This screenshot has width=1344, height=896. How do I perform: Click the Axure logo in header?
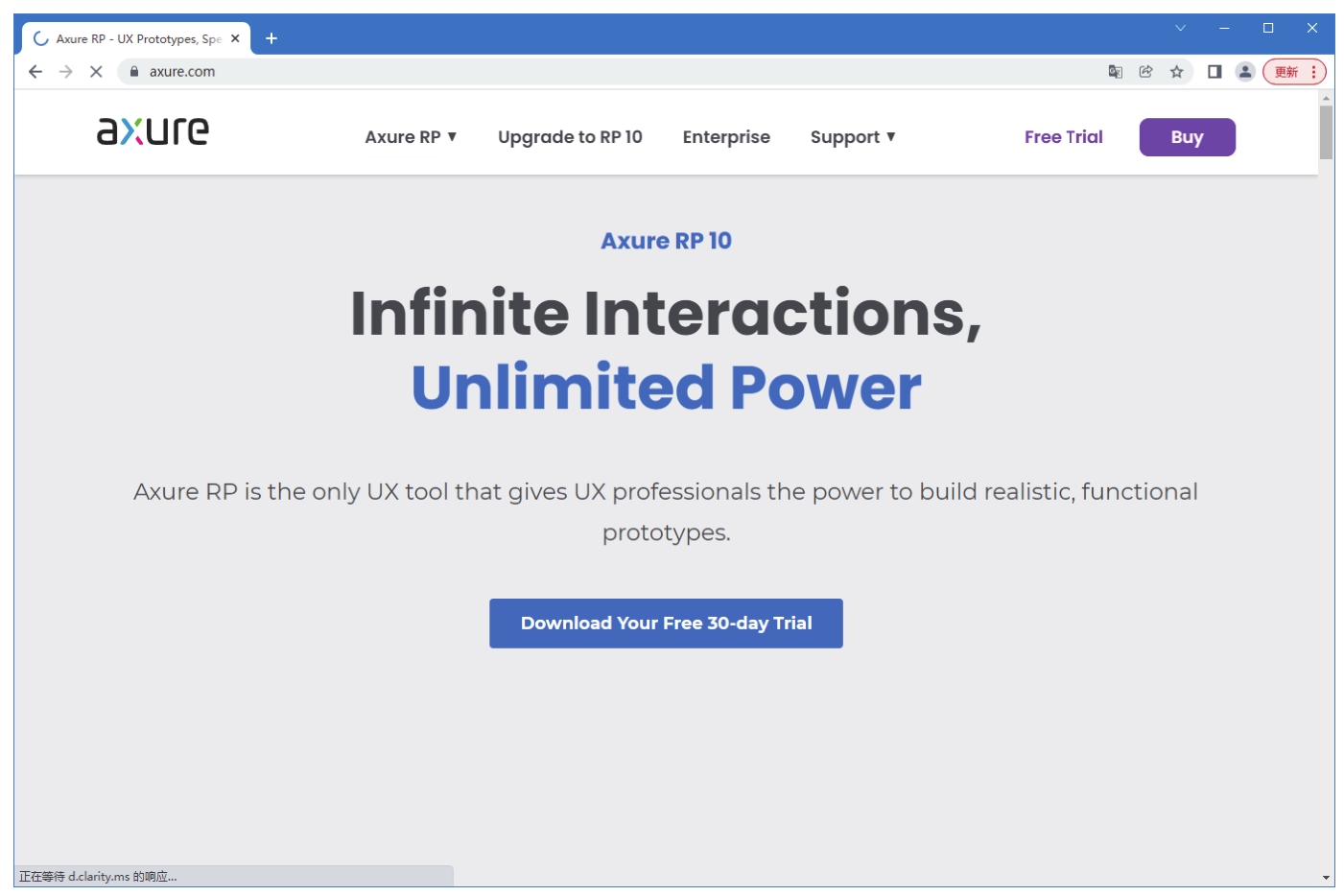[153, 131]
